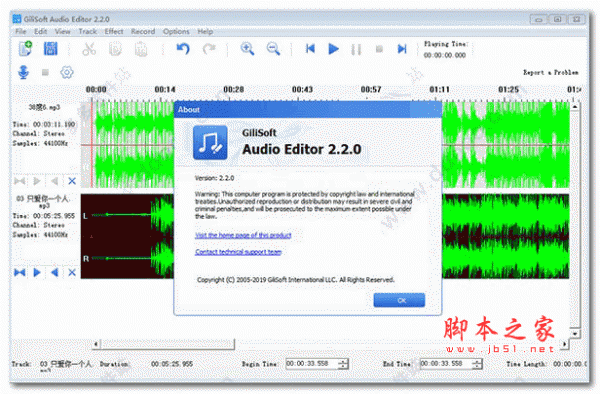Open the Effect menu
This screenshot has width=600, height=394.
click(114, 31)
